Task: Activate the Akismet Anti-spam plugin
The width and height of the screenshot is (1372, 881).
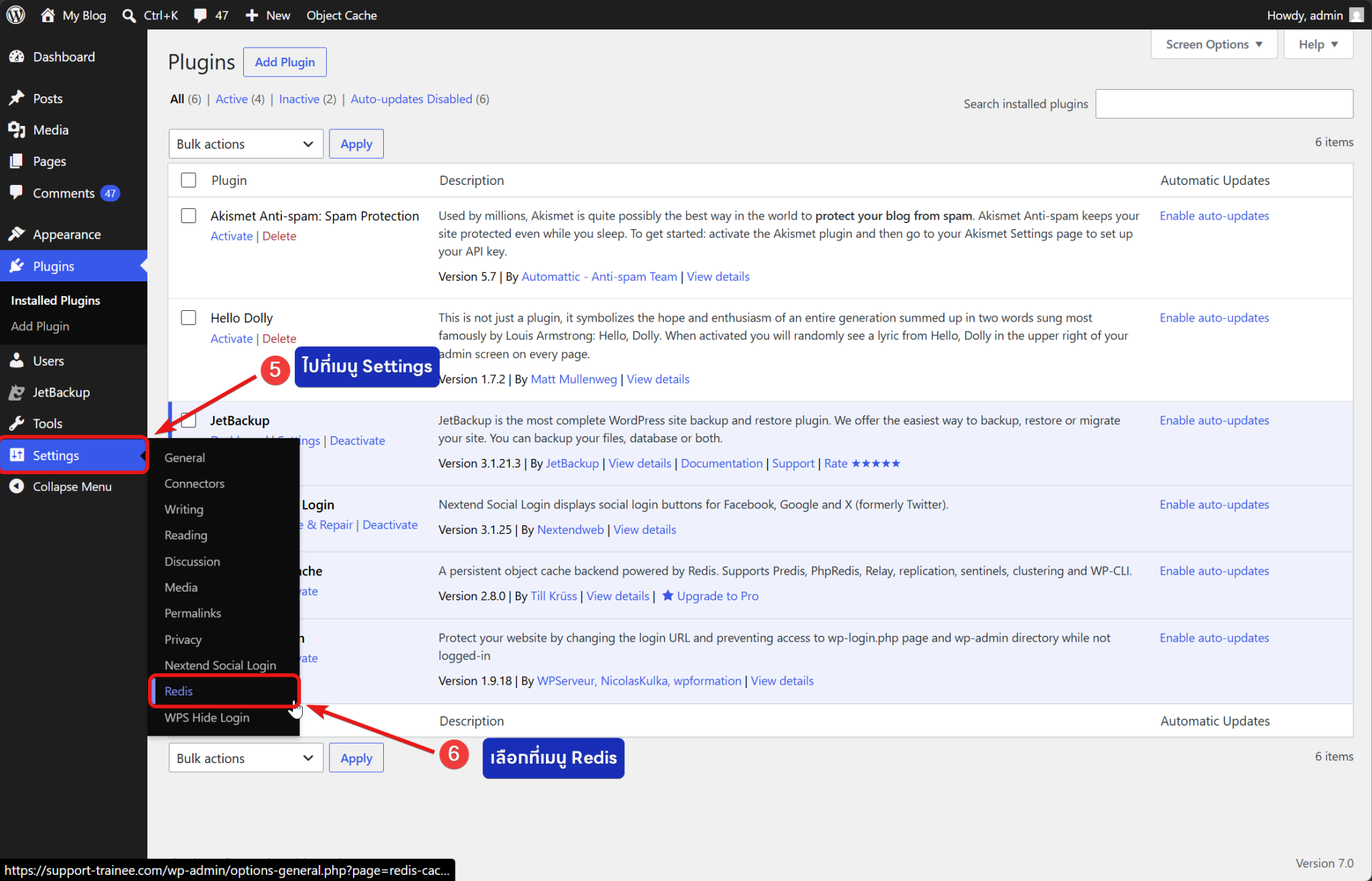Action: coord(232,236)
